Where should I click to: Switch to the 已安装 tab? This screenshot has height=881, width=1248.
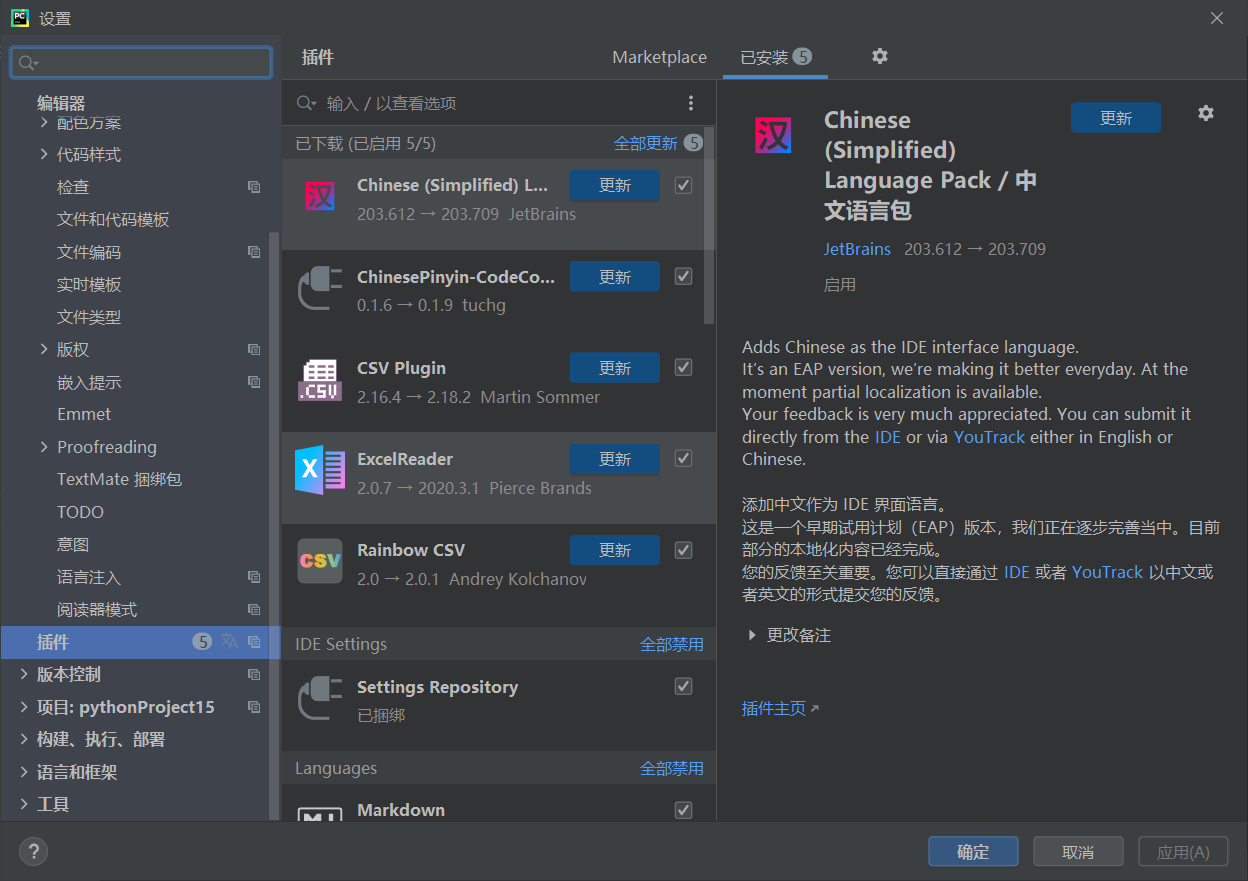[775, 57]
